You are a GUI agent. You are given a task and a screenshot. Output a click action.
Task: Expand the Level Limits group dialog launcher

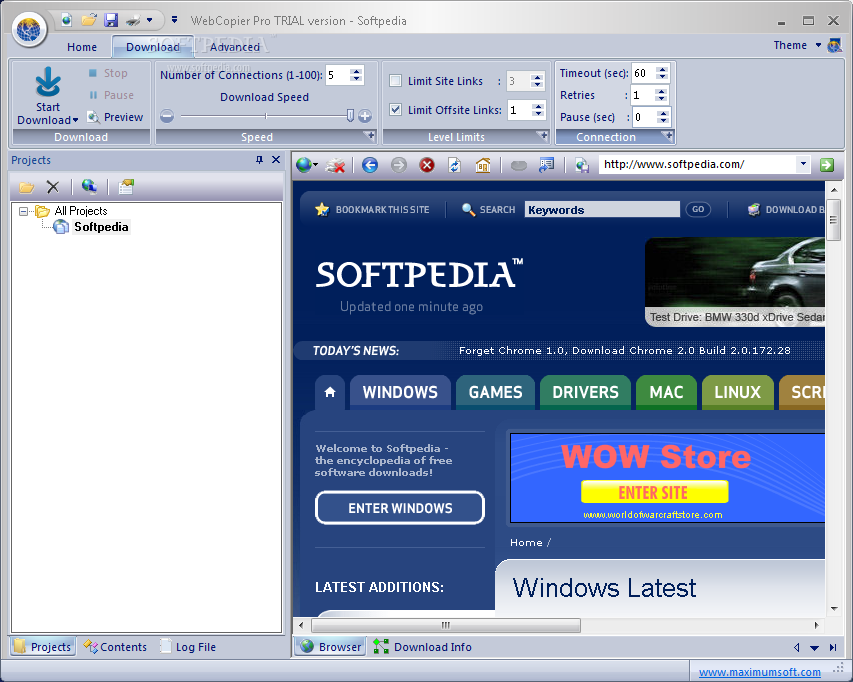pos(543,135)
